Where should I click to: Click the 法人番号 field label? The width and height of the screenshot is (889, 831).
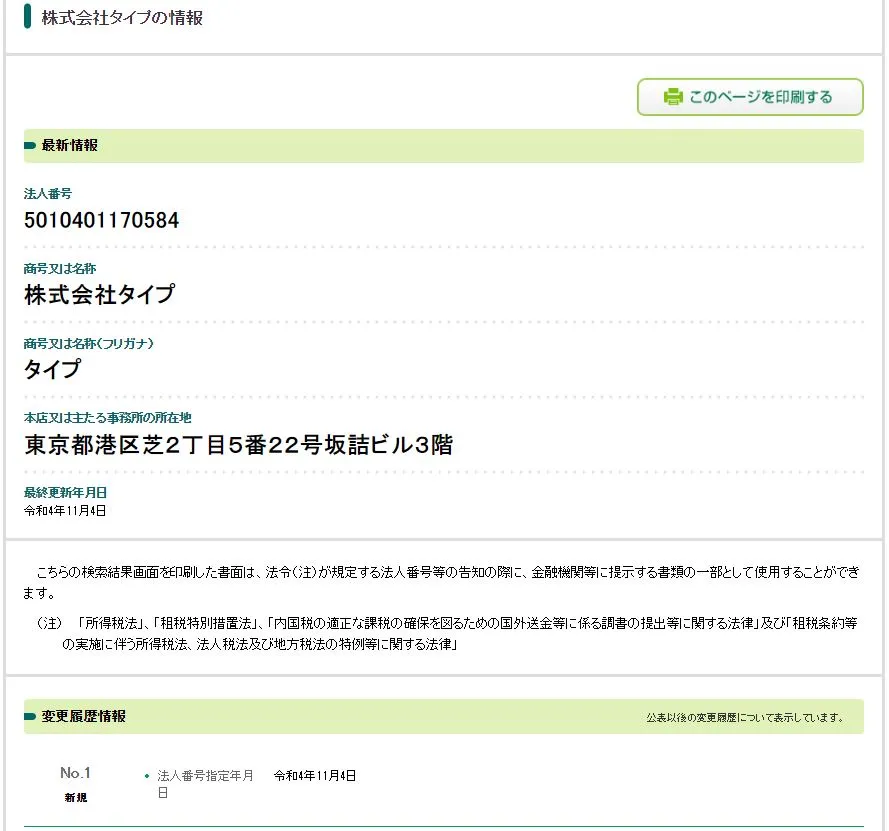click(x=48, y=193)
